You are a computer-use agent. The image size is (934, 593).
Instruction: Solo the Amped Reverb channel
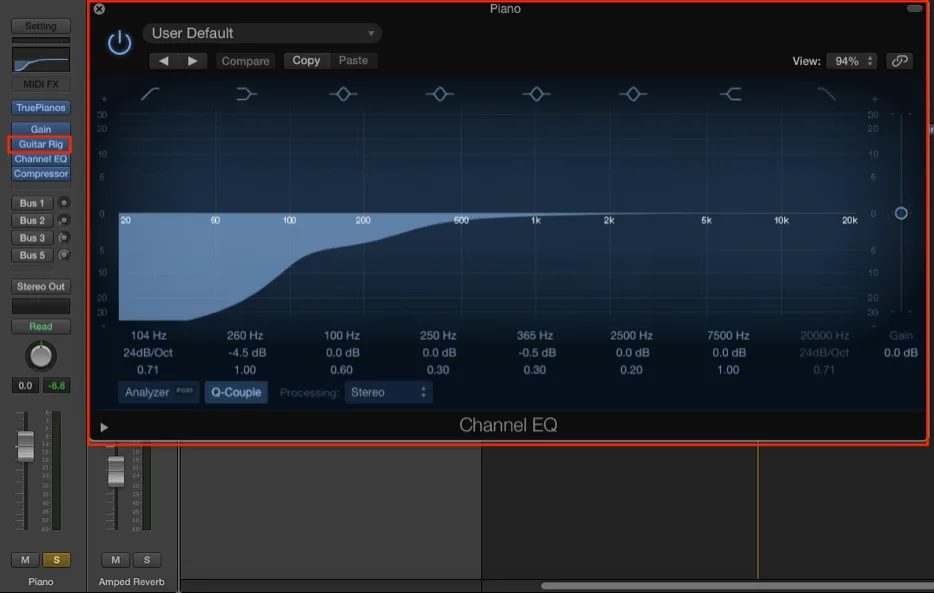point(147,560)
